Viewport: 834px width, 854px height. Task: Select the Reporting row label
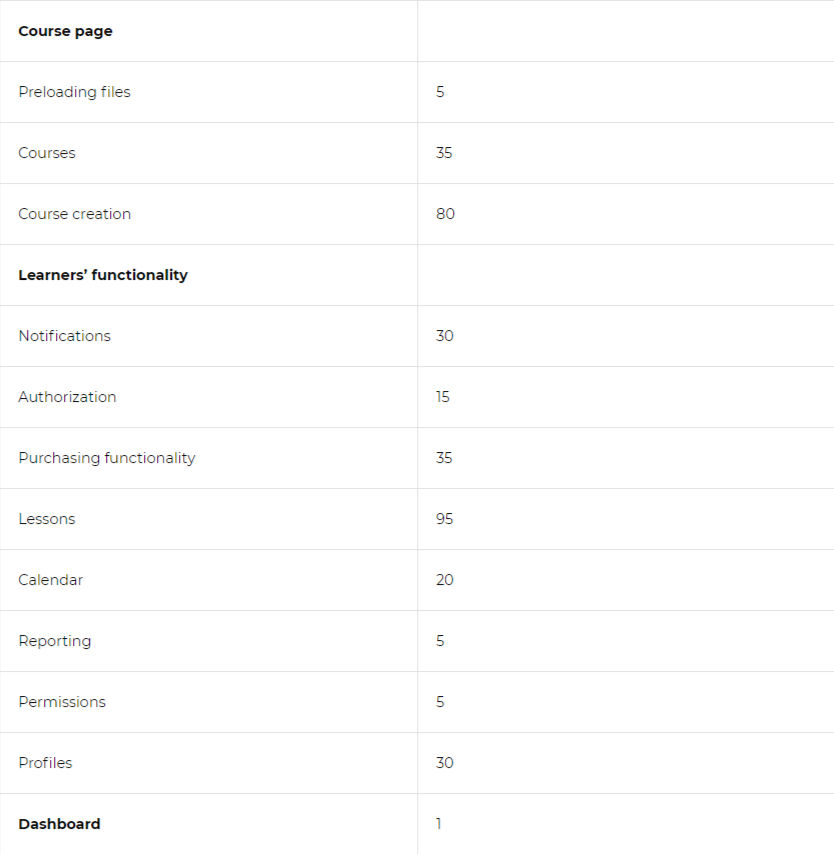click(x=54, y=641)
